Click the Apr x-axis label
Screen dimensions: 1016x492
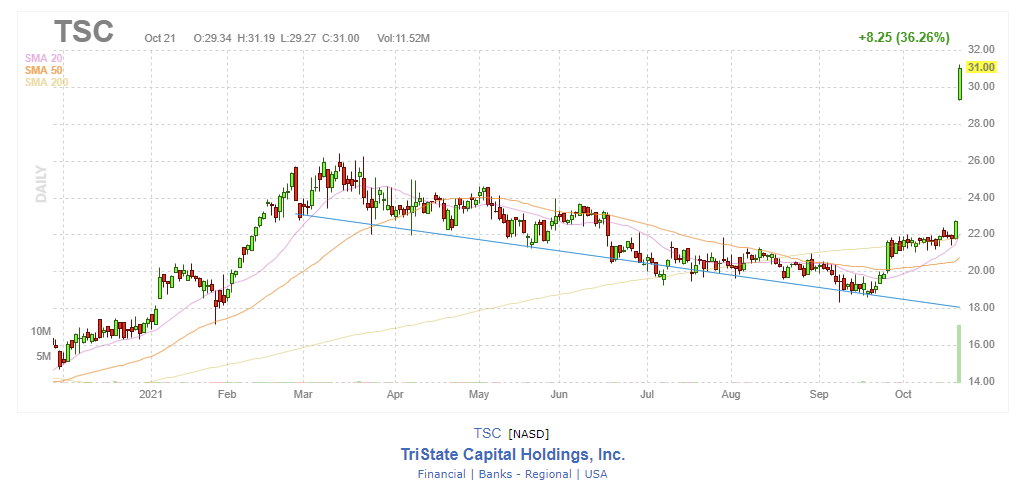tap(395, 394)
